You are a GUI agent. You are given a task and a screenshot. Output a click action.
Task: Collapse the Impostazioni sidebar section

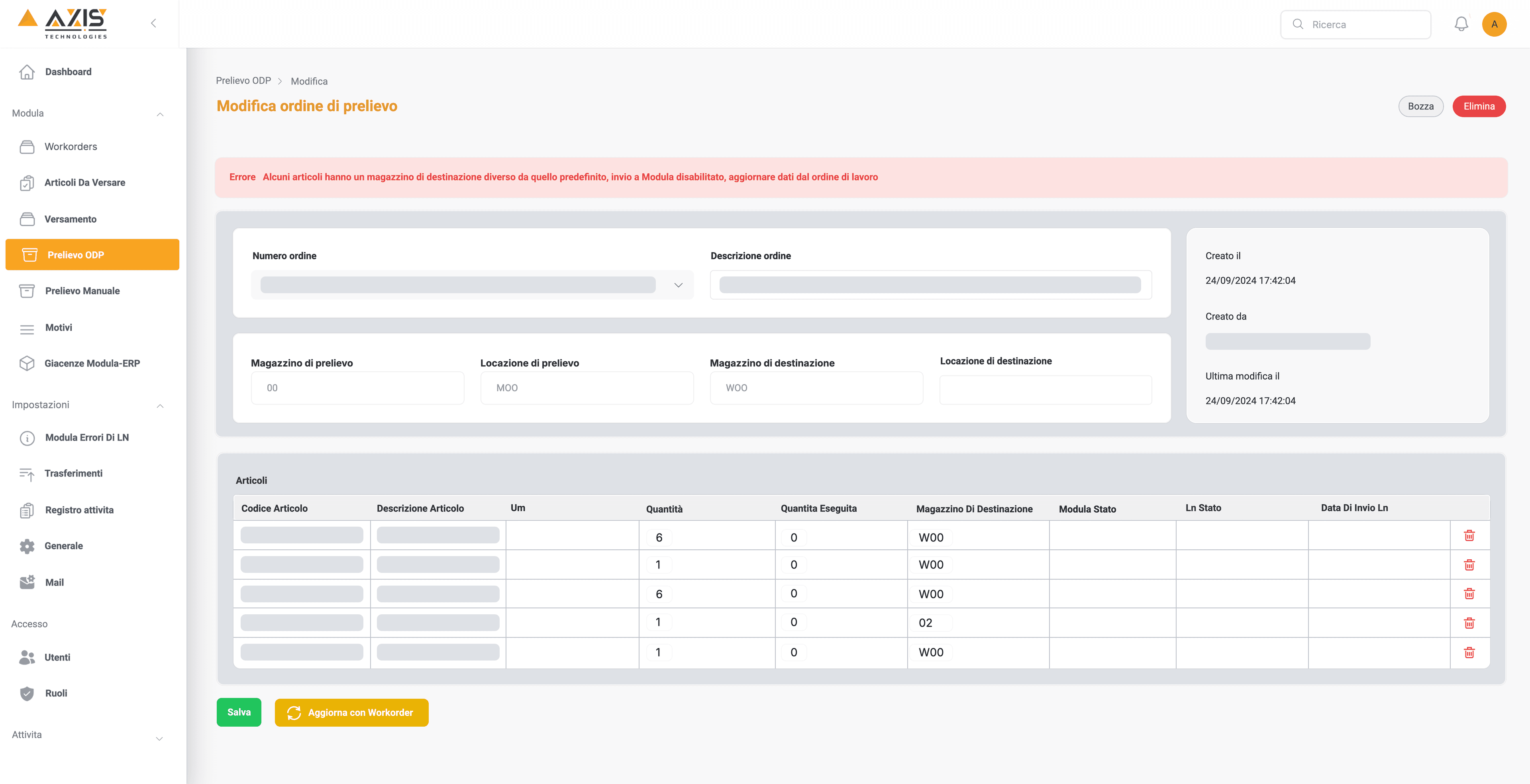160,406
